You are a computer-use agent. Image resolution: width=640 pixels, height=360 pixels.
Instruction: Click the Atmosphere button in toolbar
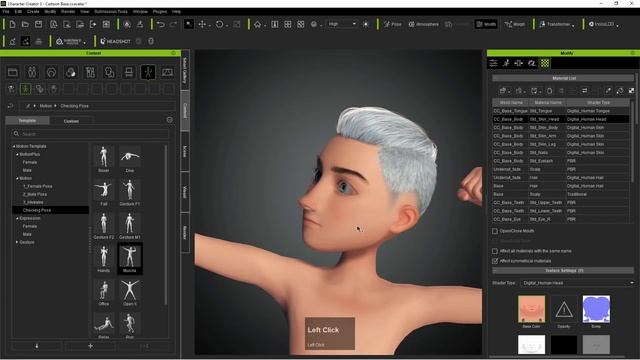(424, 24)
